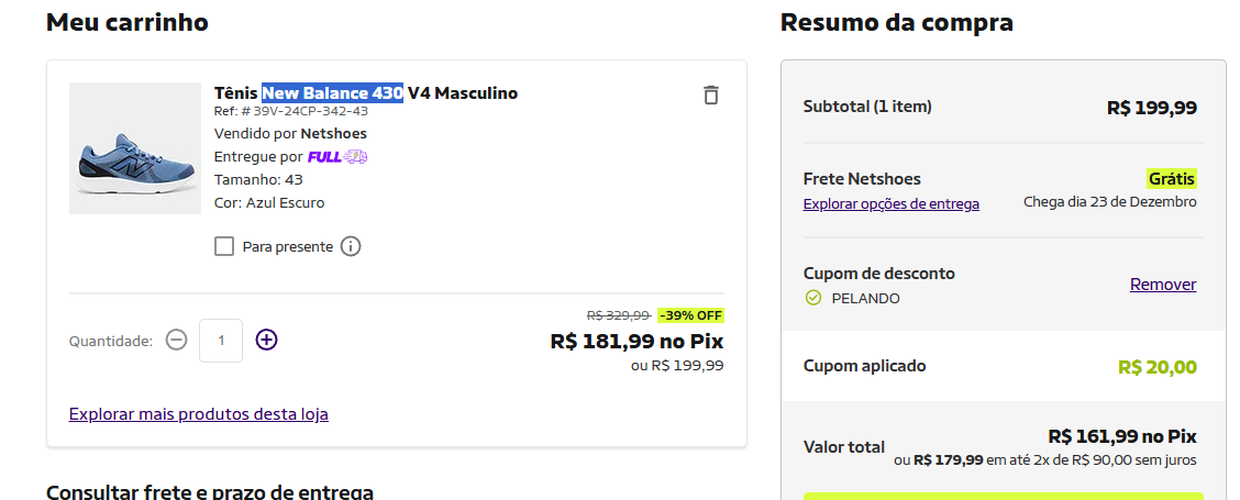Screen dimensions: 1240x500
Task: Open "Explorar opções de entrega" link
Action: point(891,204)
